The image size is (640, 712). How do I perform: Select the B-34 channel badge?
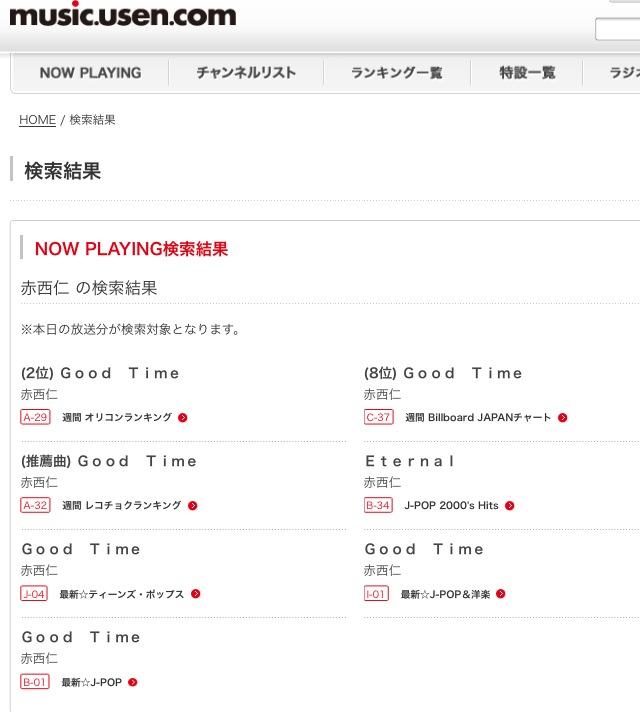pos(378,505)
